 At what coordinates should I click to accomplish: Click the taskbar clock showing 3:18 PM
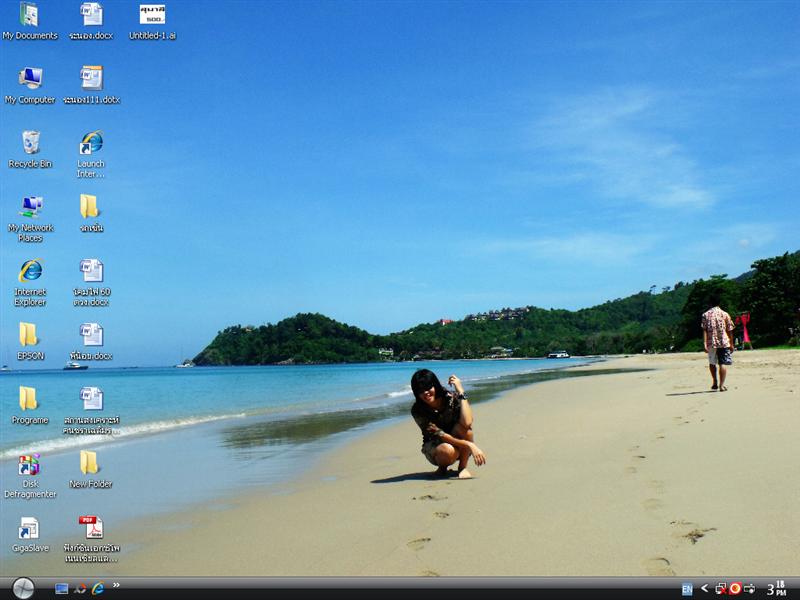pyautogui.click(x=776, y=589)
